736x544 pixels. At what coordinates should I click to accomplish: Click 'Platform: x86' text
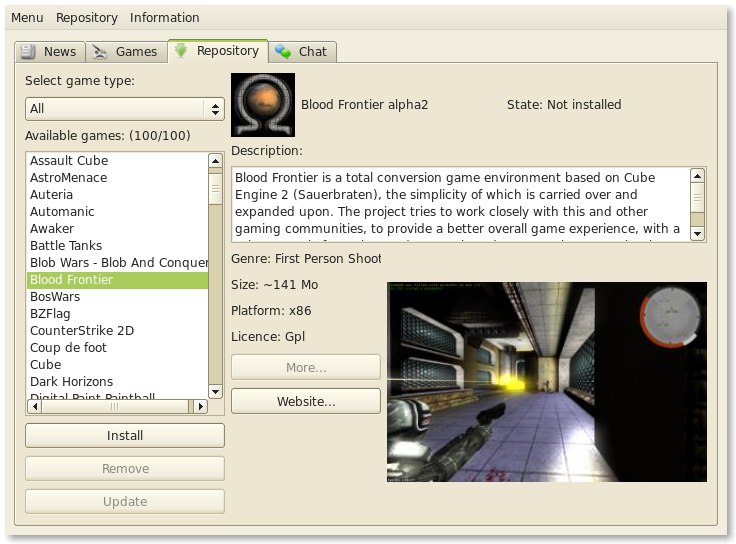tap(271, 311)
